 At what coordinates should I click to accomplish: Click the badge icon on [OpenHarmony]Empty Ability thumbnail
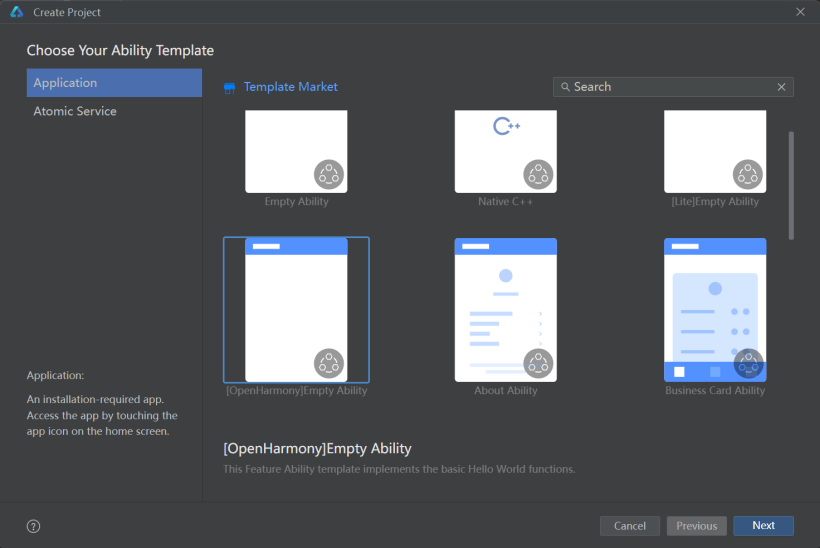pyautogui.click(x=329, y=363)
